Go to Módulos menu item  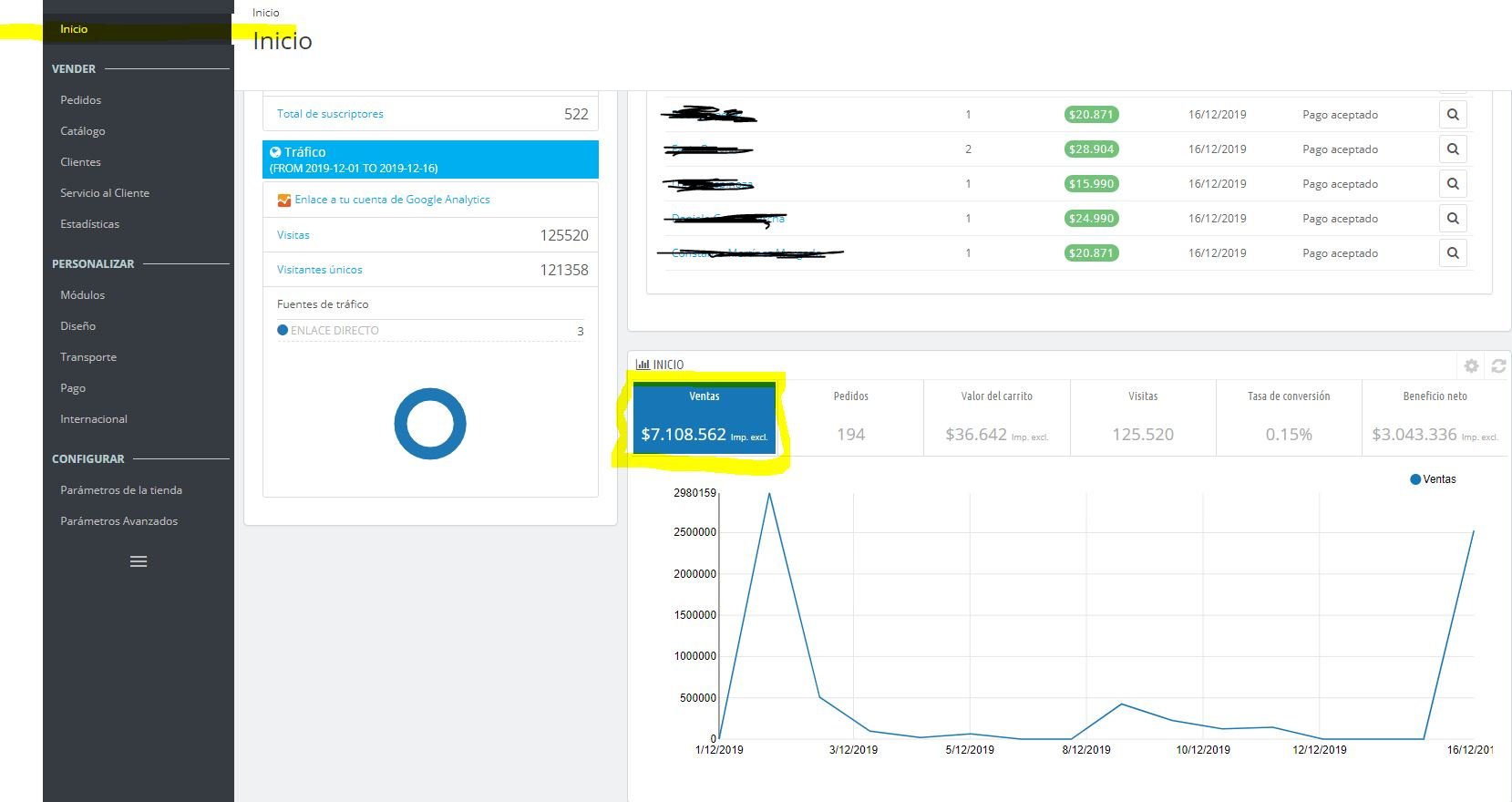click(x=83, y=295)
